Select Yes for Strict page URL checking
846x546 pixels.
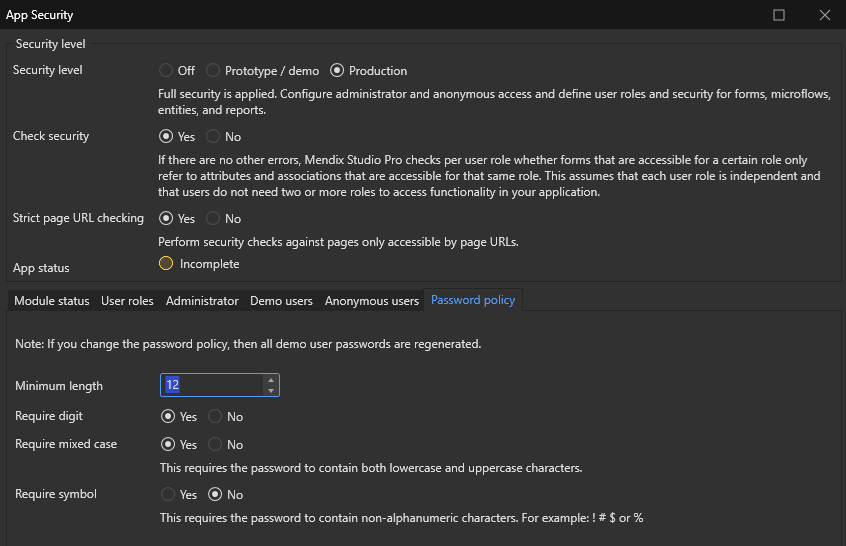[166, 219]
